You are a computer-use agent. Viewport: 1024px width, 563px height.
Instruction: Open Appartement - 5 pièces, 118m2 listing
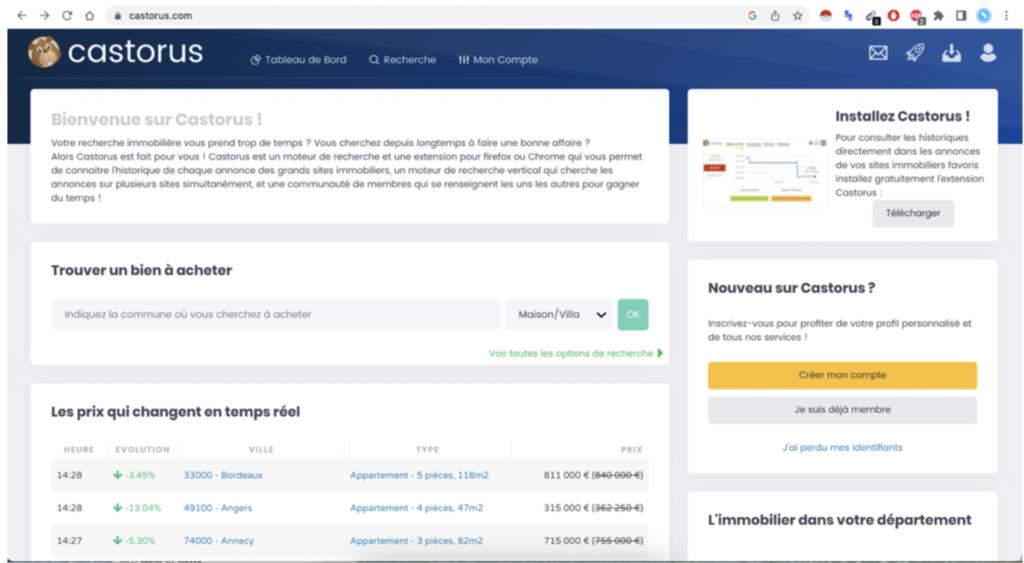tap(419, 475)
